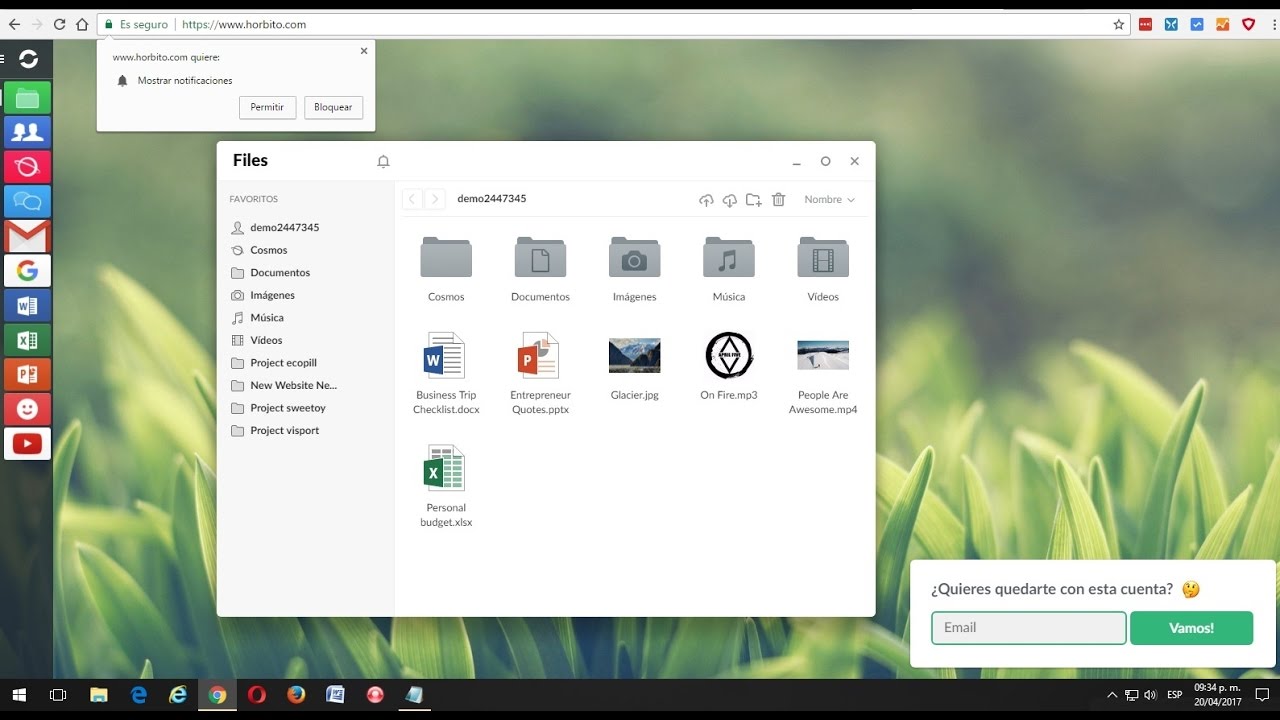Open the contacts app in the side dock
Viewport: 1280px width, 720px height.
coord(27,132)
